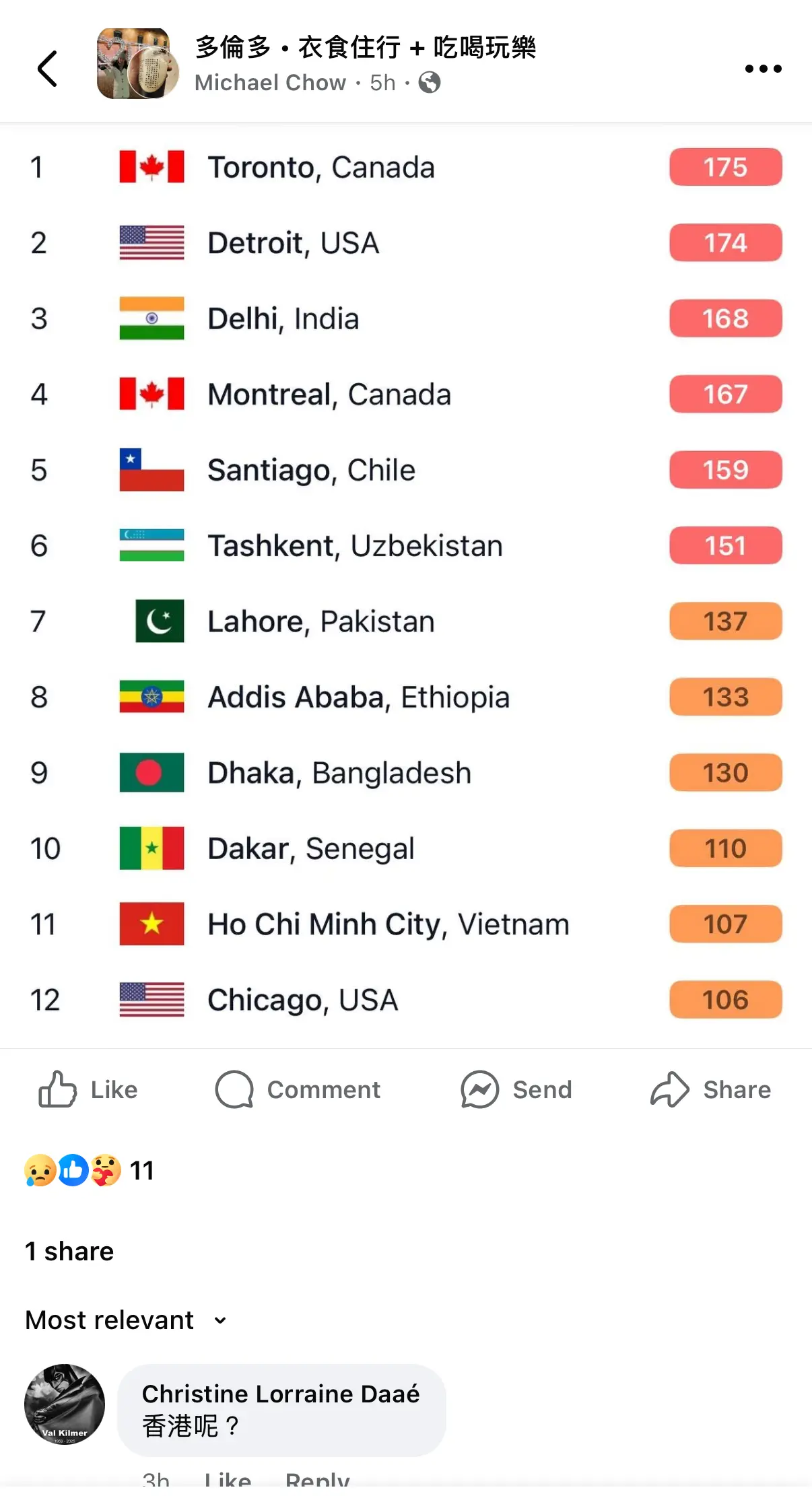This screenshot has width=812, height=1496.
Task: Tap the Comment speech bubble icon
Action: click(234, 1089)
